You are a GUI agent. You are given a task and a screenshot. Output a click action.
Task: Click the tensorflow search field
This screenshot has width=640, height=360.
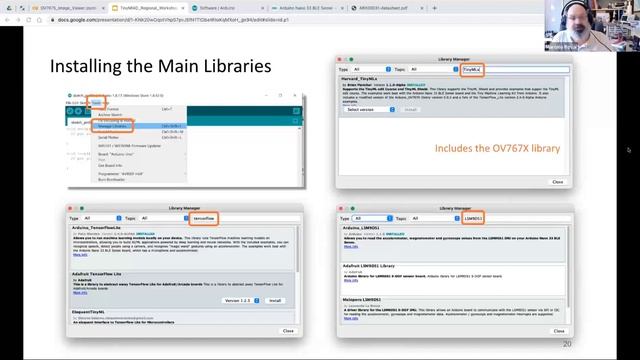(246, 218)
